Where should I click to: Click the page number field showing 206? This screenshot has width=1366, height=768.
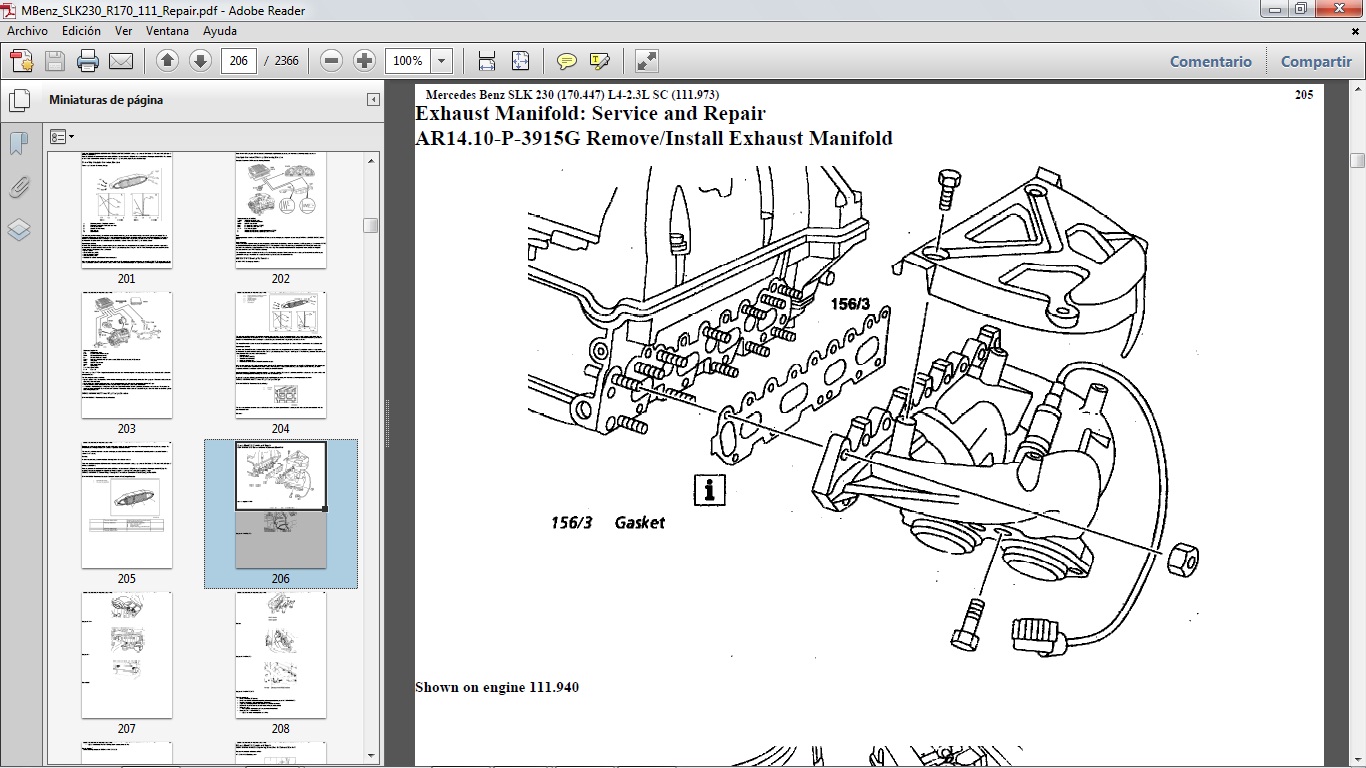pyautogui.click(x=238, y=61)
